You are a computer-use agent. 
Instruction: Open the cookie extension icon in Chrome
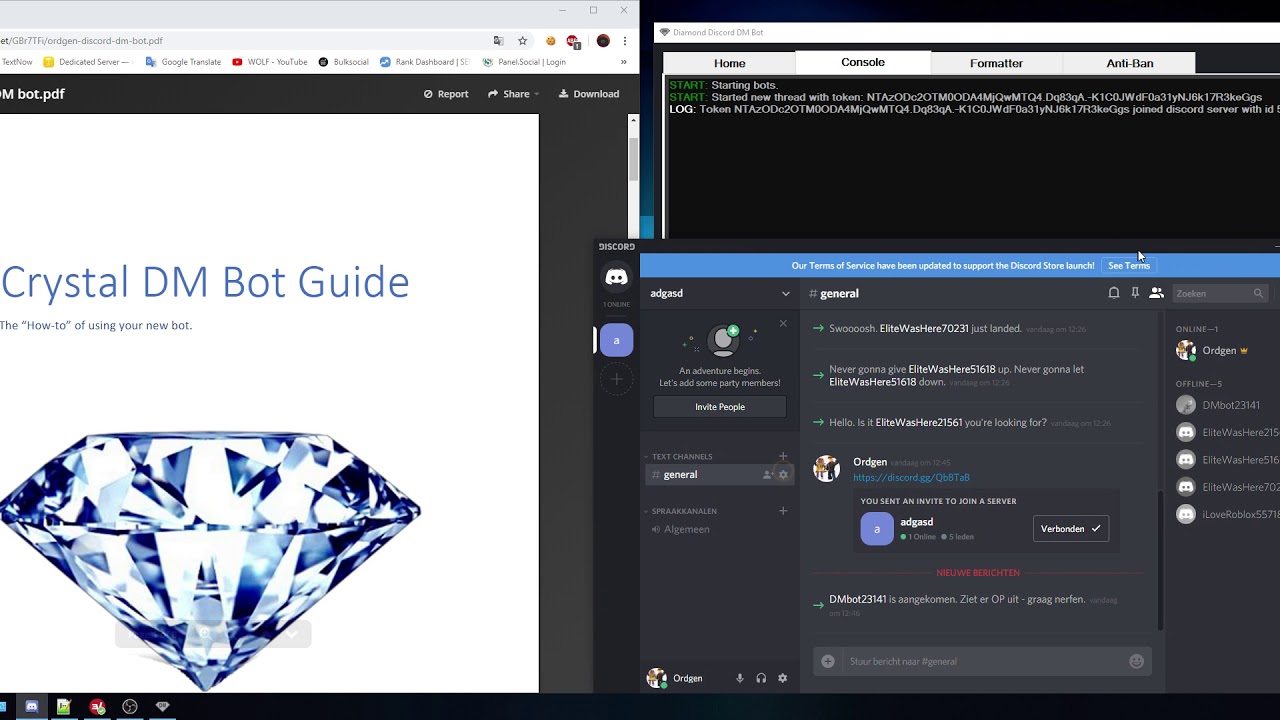point(550,41)
